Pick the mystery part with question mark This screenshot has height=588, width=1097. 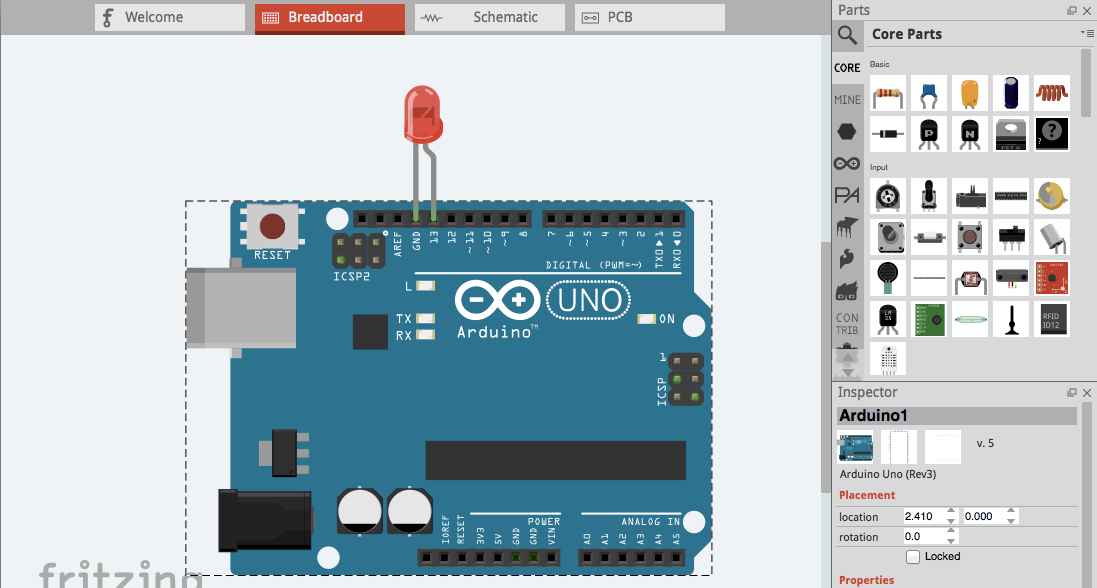pyautogui.click(x=1052, y=134)
